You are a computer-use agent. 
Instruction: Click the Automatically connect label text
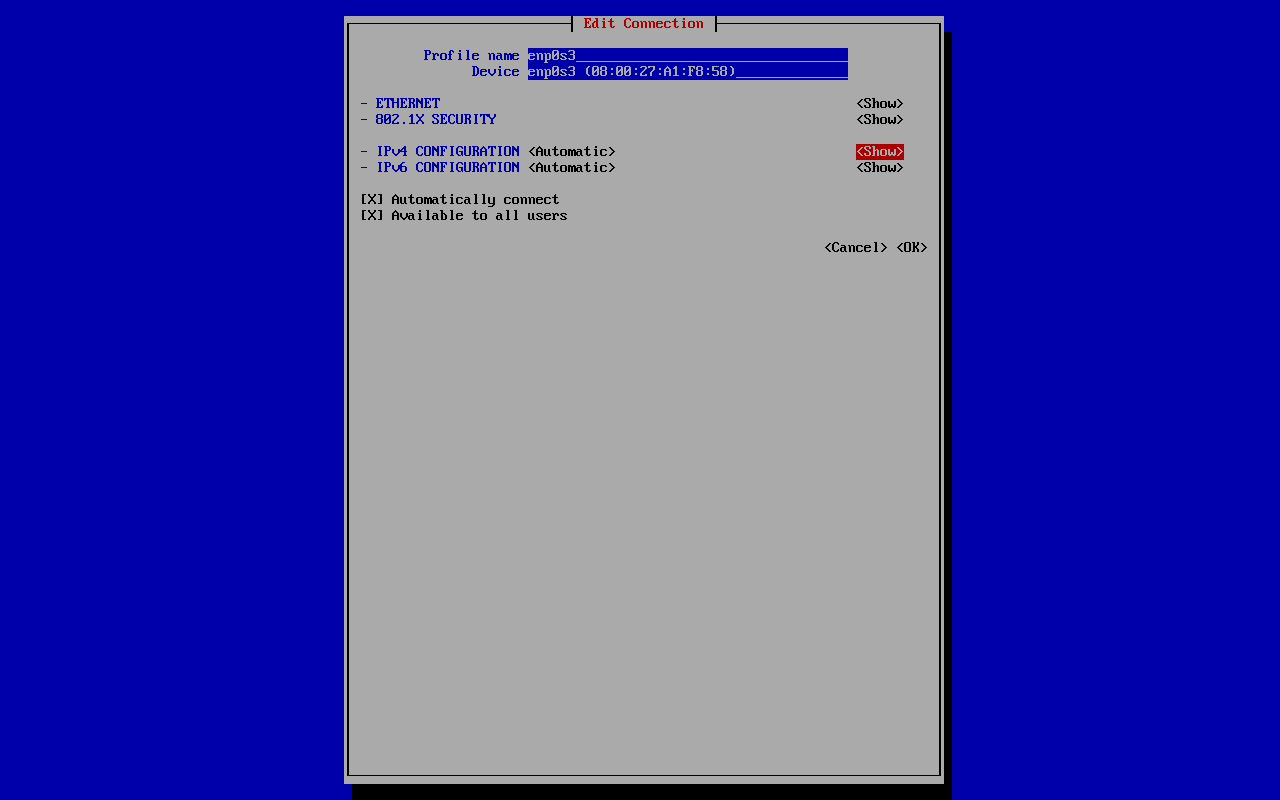coord(475,200)
